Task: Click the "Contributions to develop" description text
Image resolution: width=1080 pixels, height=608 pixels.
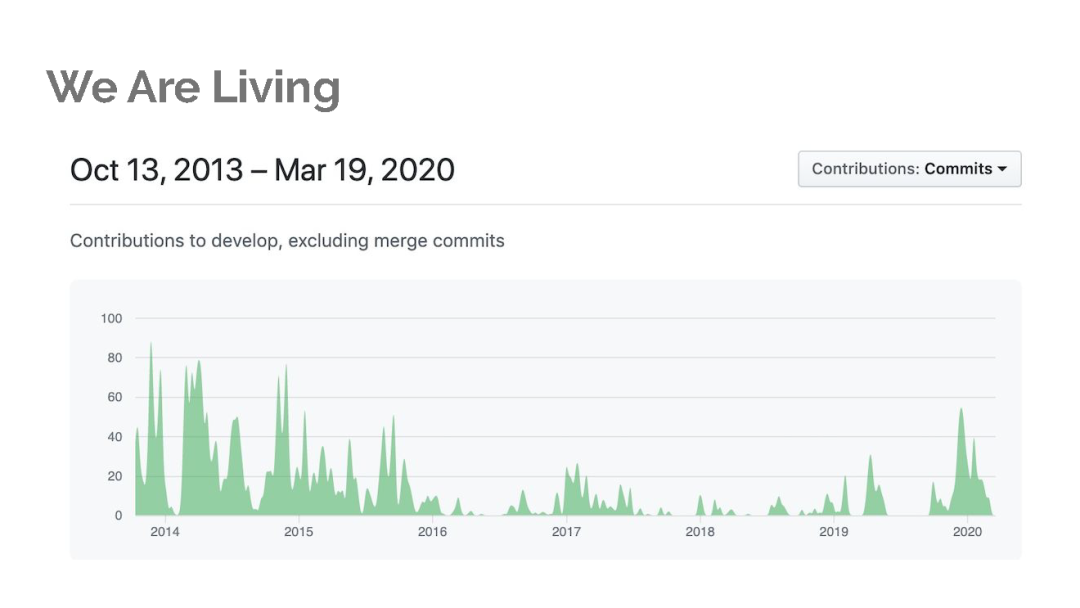Action: pos(287,240)
